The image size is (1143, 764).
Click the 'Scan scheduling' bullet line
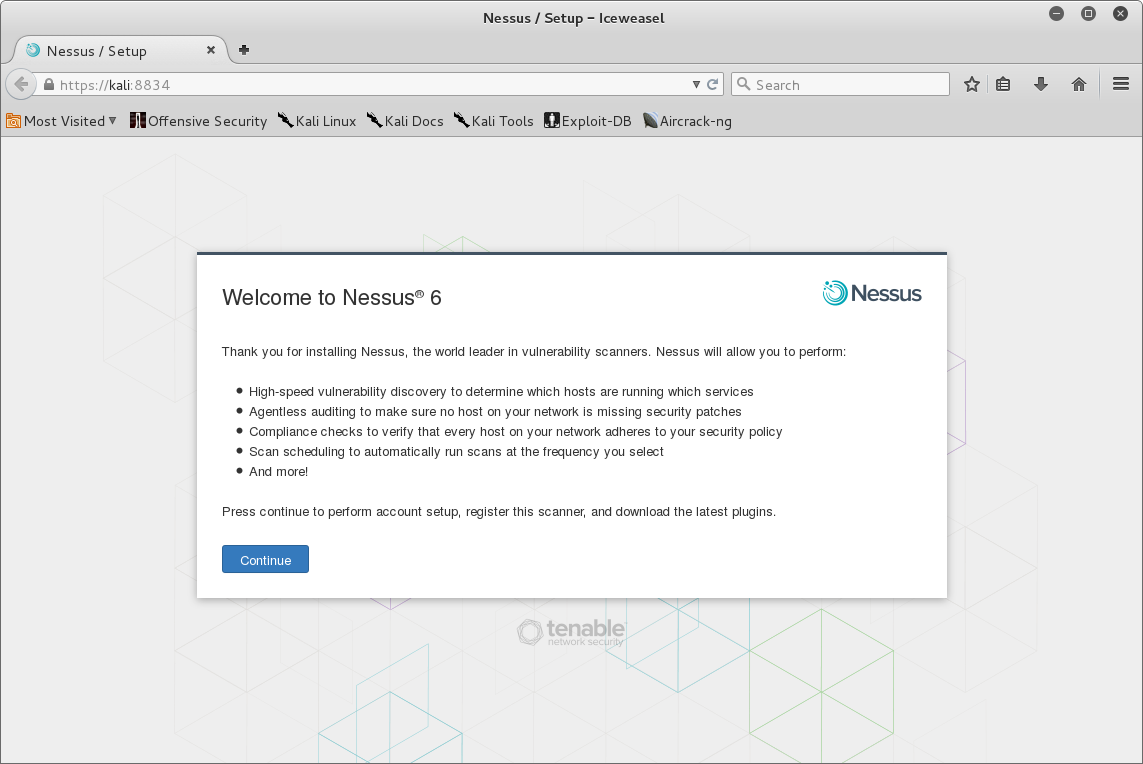click(456, 452)
